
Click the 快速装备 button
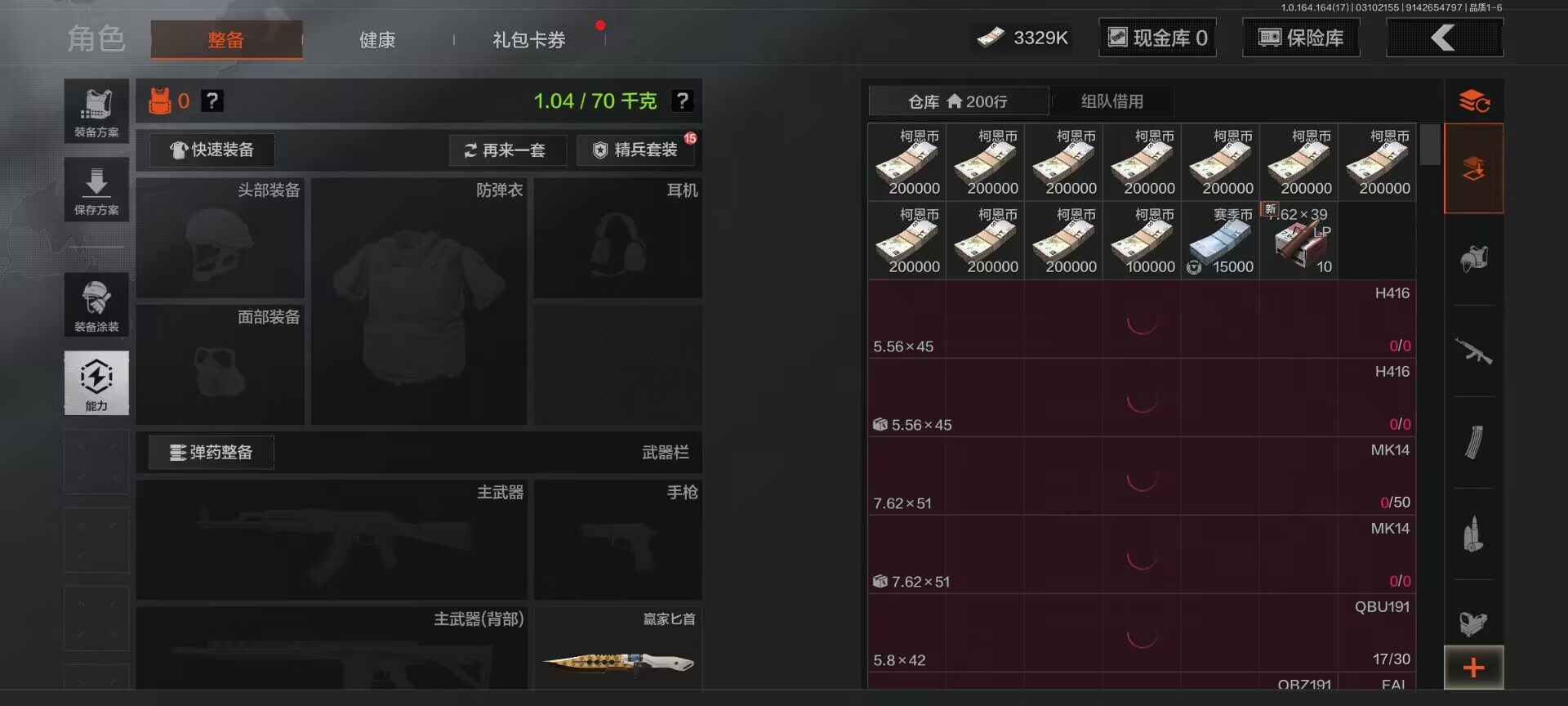coord(212,150)
